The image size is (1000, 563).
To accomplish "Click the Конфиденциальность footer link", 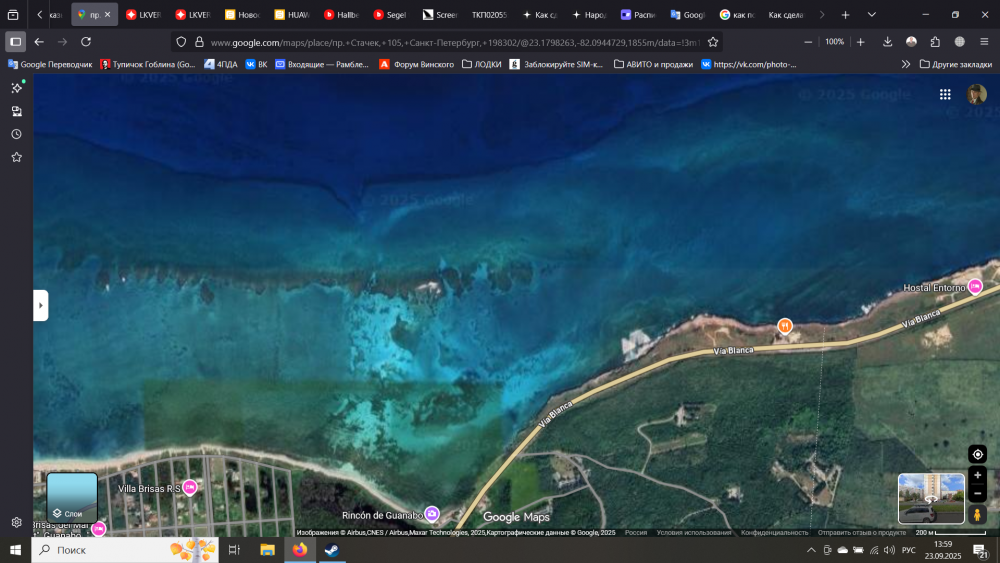I will pos(774,533).
